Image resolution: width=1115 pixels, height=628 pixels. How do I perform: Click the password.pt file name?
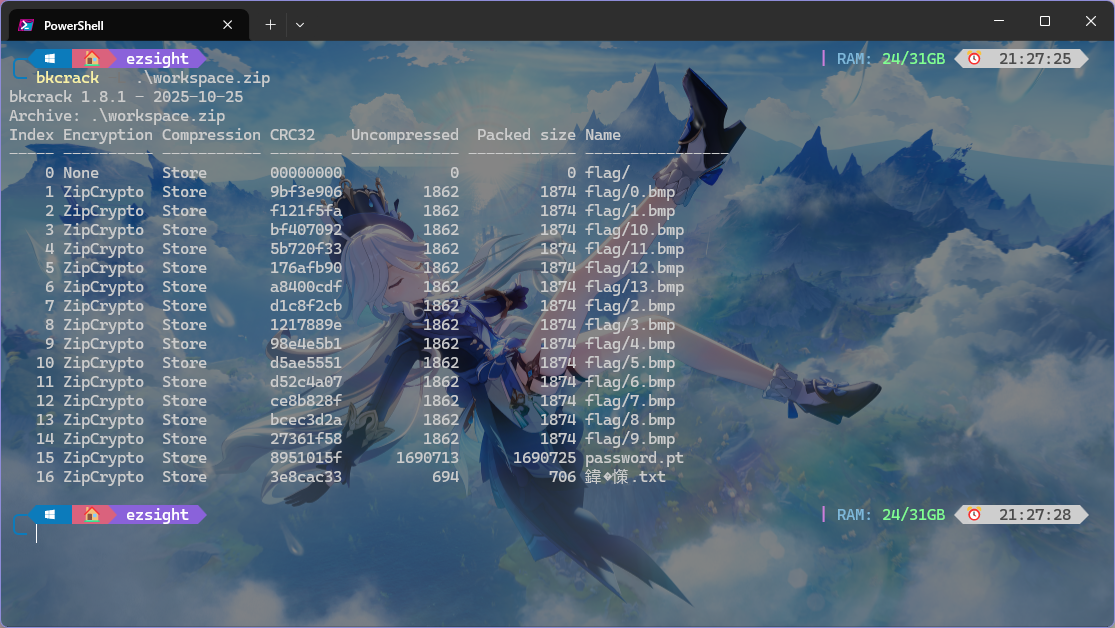tap(634, 458)
